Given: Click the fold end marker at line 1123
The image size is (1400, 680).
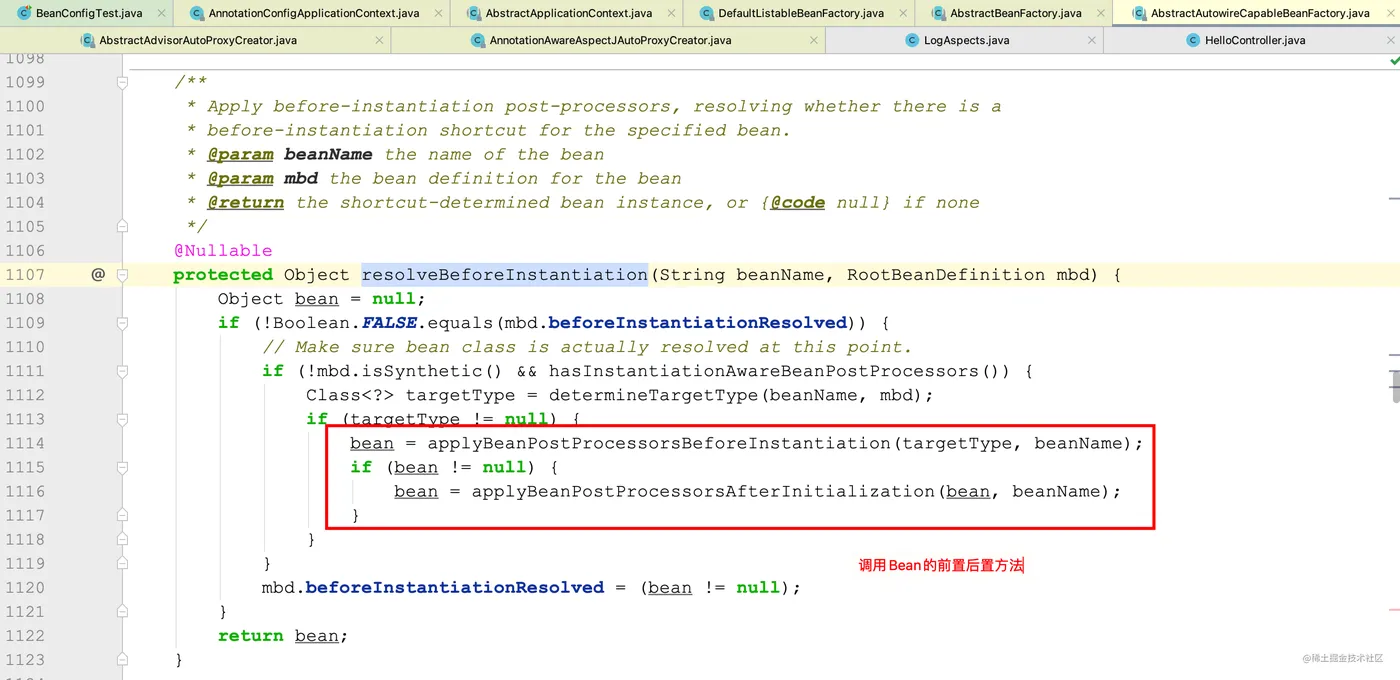Looking at the screenshot, I should pyautogui.click(x=122, y=659).
